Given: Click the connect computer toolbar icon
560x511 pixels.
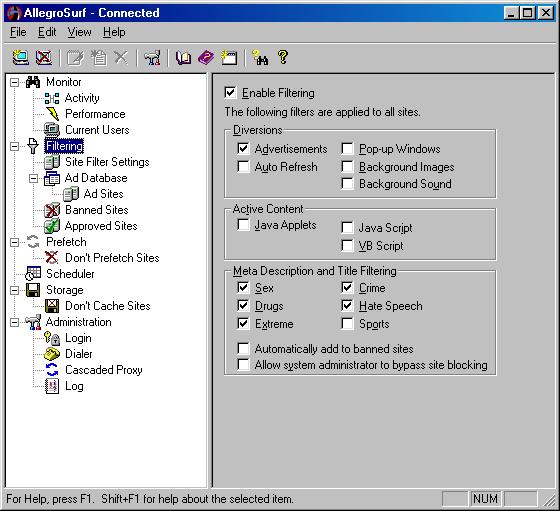Looking at the screenshot, I should [x=21, y=57].
